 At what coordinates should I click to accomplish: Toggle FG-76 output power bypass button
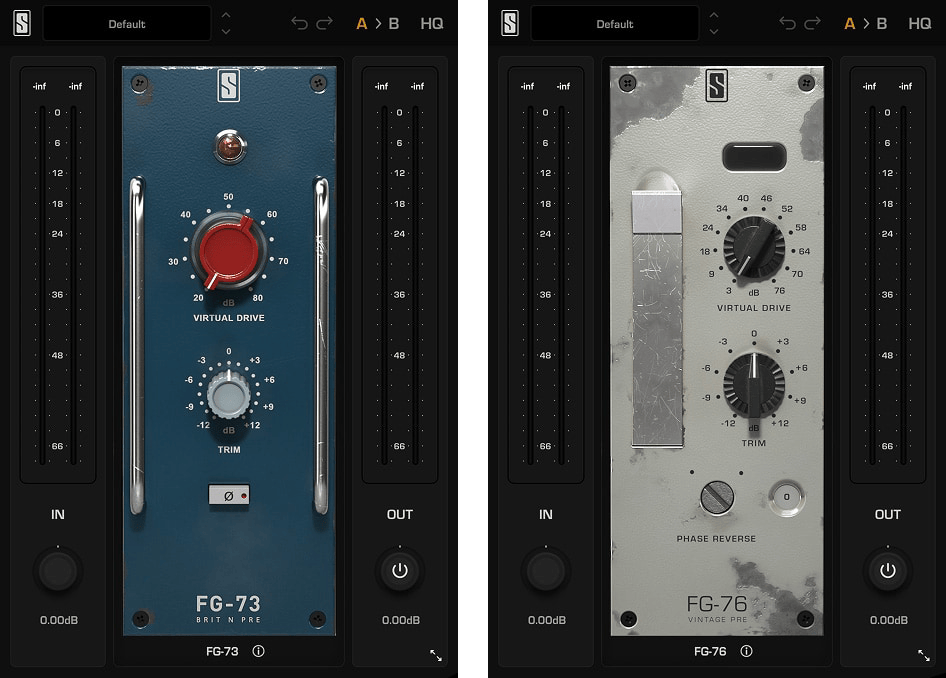tap(888, 571)
